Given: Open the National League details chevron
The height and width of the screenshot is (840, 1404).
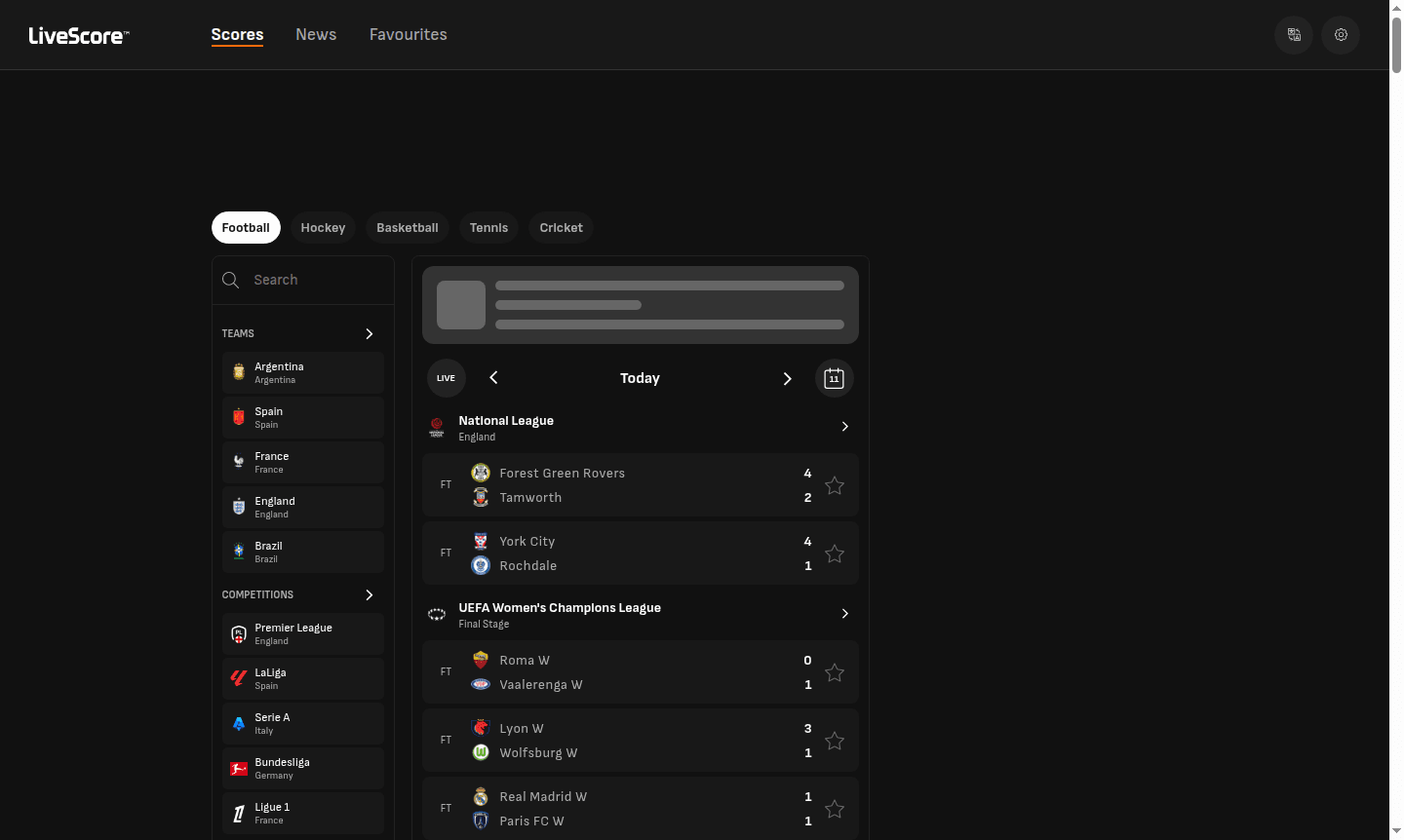Looking at the screenshot, I should [x=844, y=426].
